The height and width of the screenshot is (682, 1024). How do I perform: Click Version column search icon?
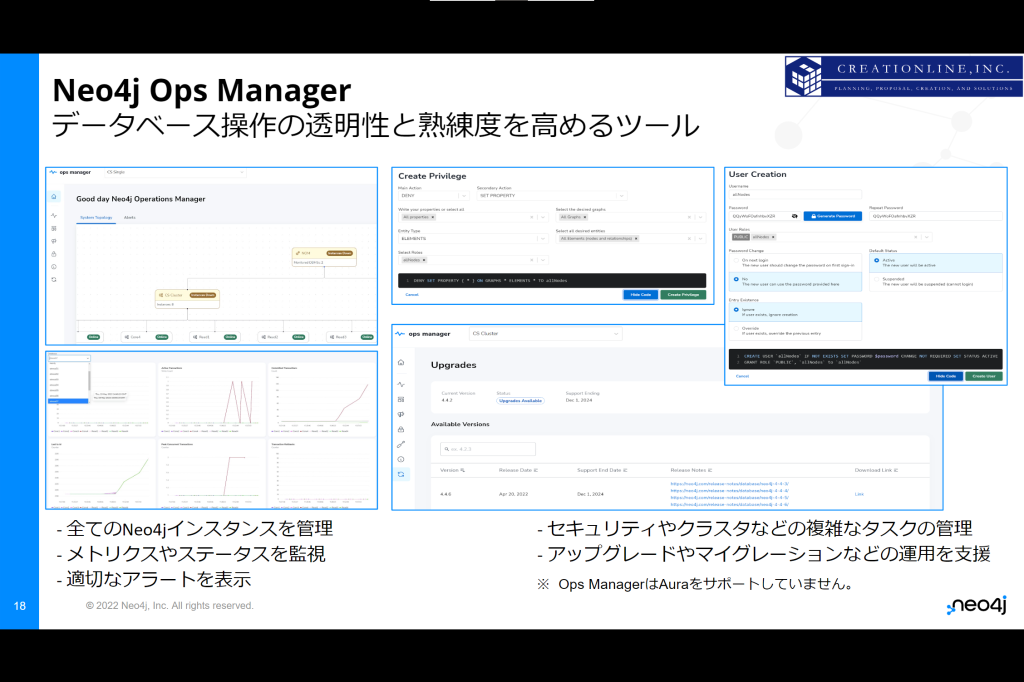[462, 470]
